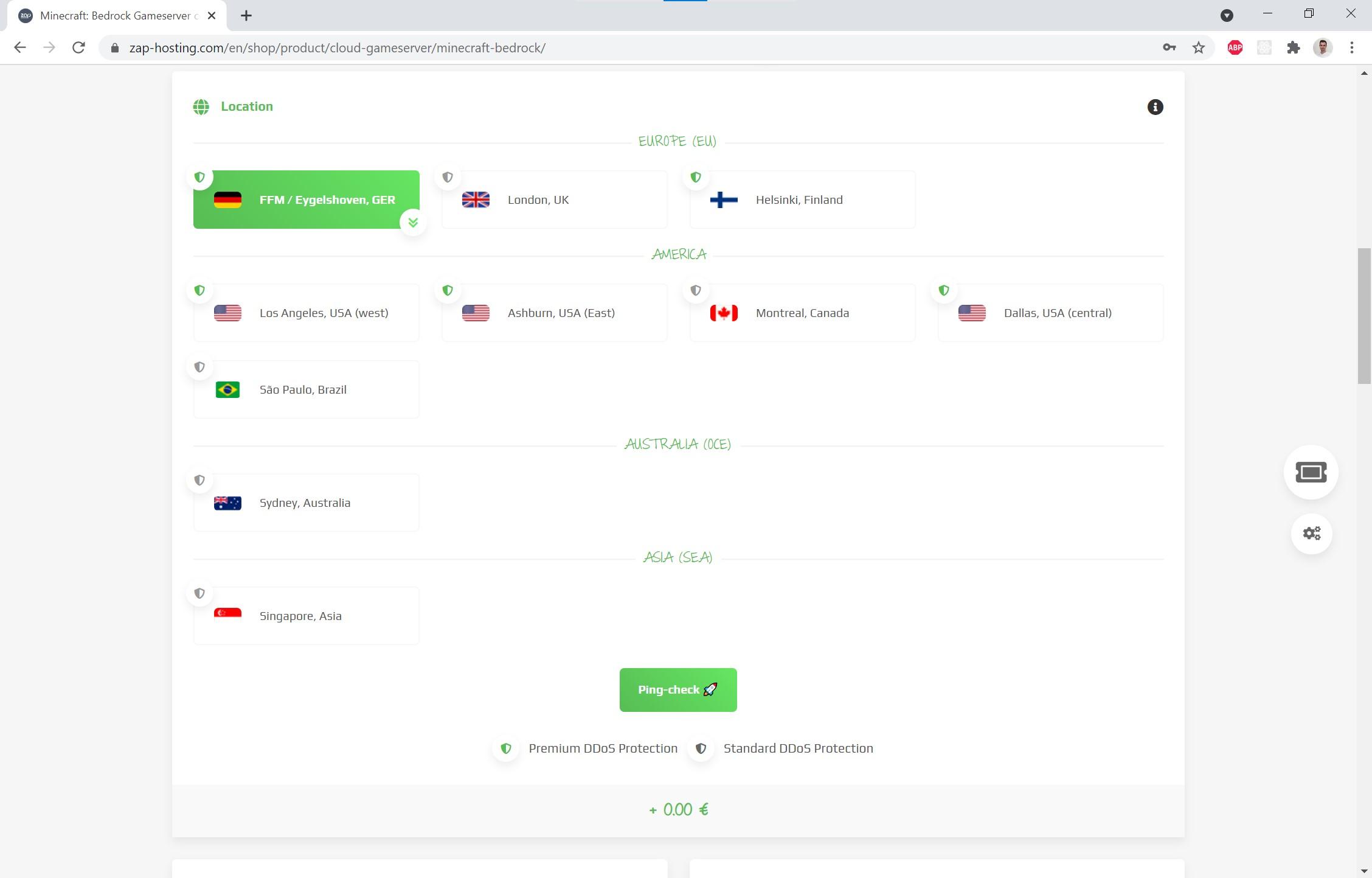
Task: Click shield icon on Montreal, Canada card
Action: (696, 291)
